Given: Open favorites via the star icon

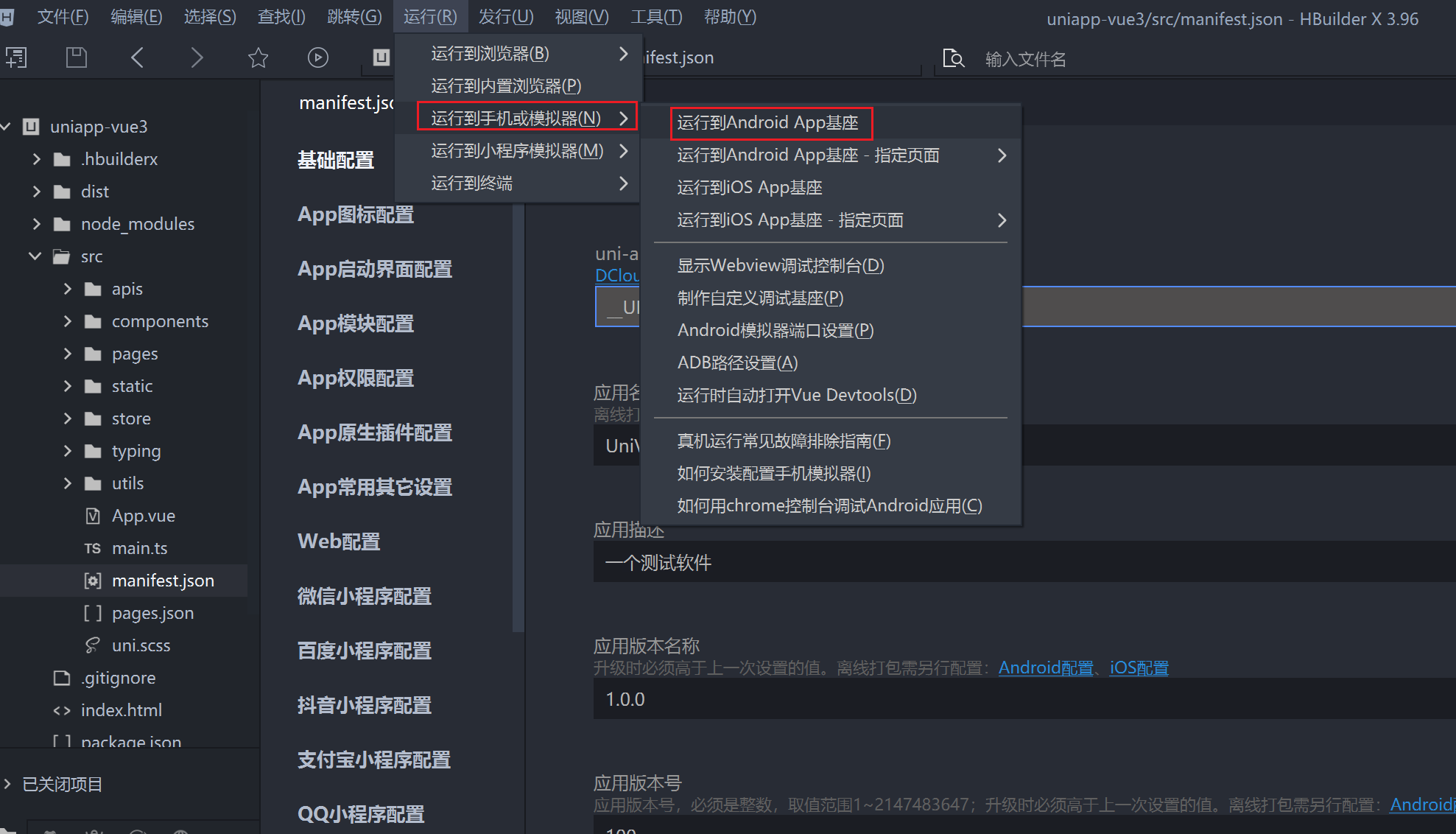Looking at the screenshot, I should [x=258, y=57].
